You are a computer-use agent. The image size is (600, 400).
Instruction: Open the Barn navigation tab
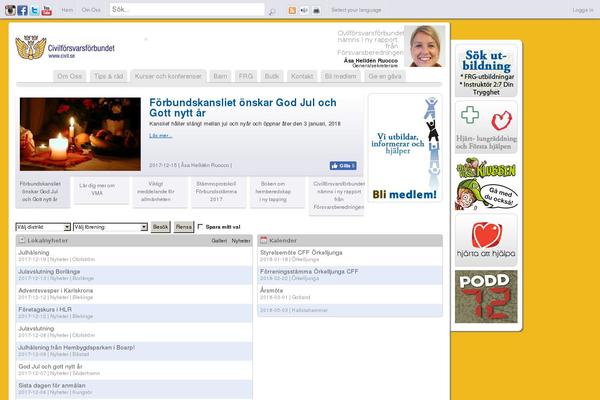(220, 76)
